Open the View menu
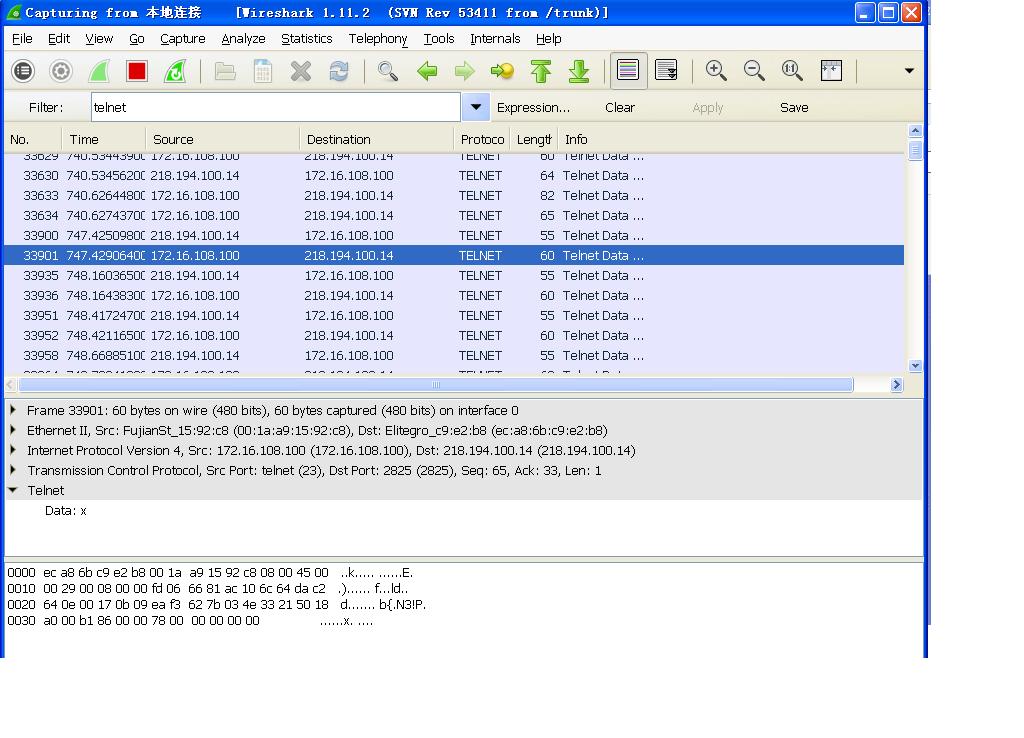Image resolution: width=1024 pixels, height=738 pixels. (x=99, y=39)
